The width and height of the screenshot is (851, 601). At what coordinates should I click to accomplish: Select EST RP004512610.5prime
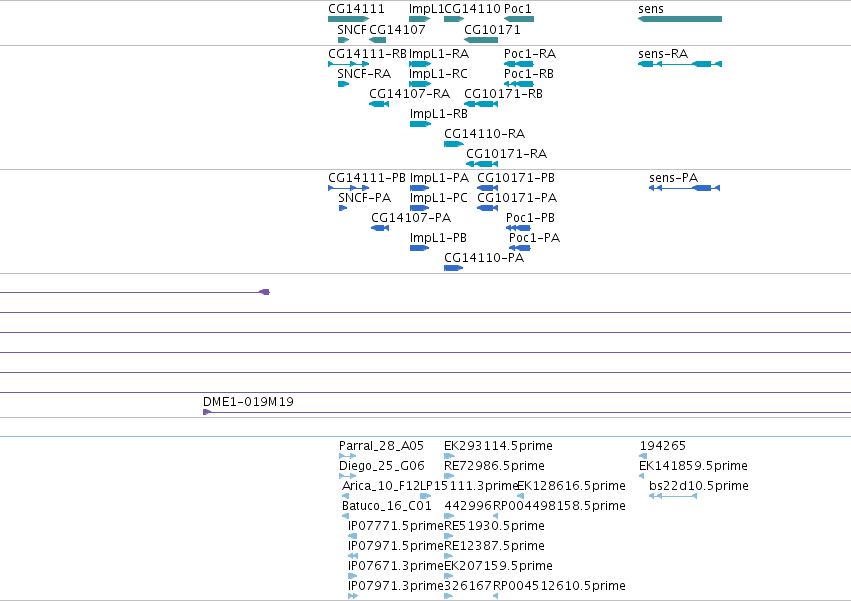pyautogui.click(x=496, y=597)
